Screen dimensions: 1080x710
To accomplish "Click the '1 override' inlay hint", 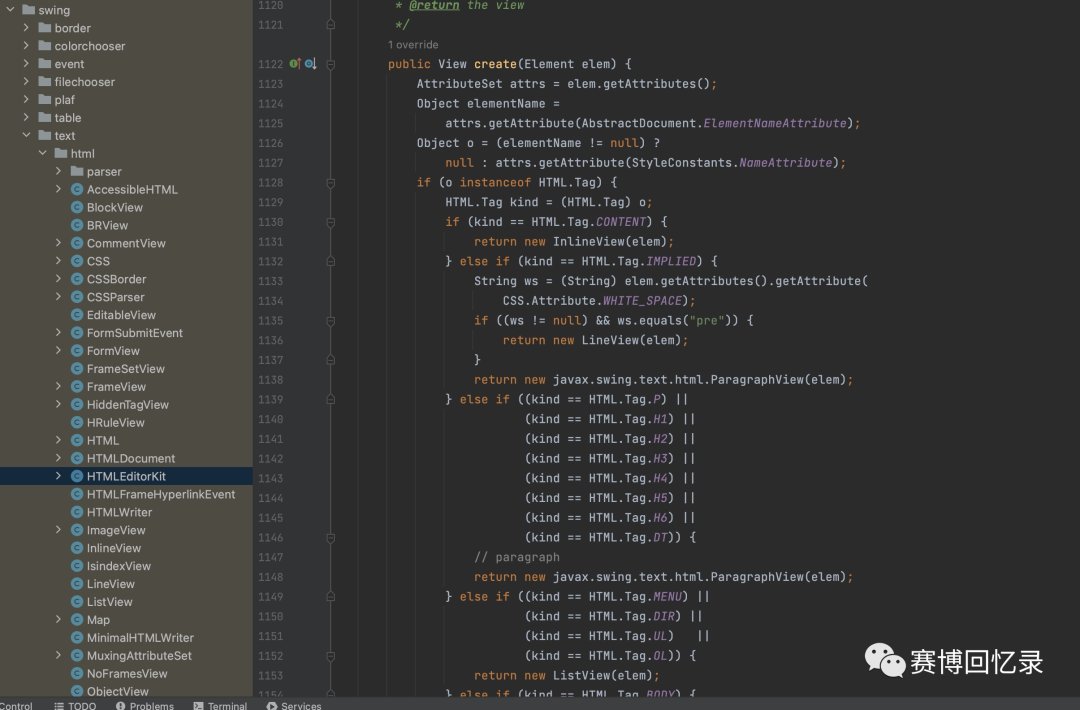I will (413, 45).
